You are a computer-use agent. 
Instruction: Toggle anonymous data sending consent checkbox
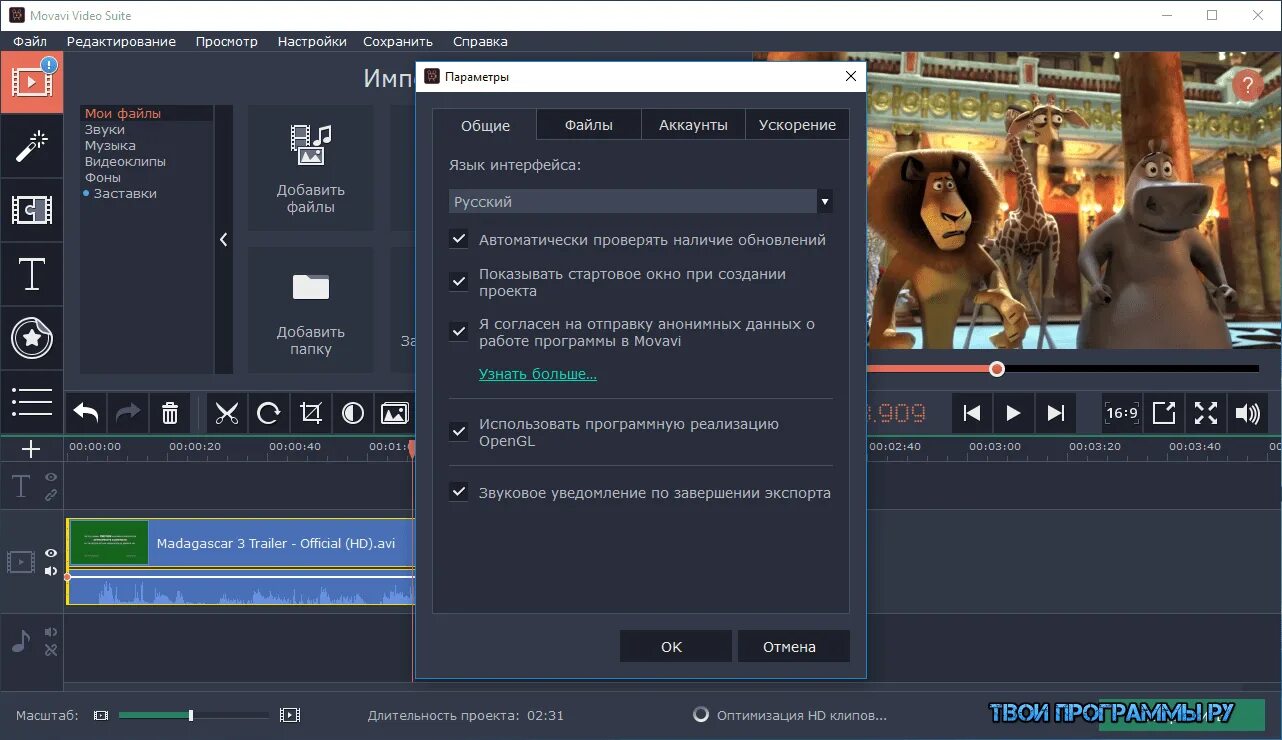point(459,332)
